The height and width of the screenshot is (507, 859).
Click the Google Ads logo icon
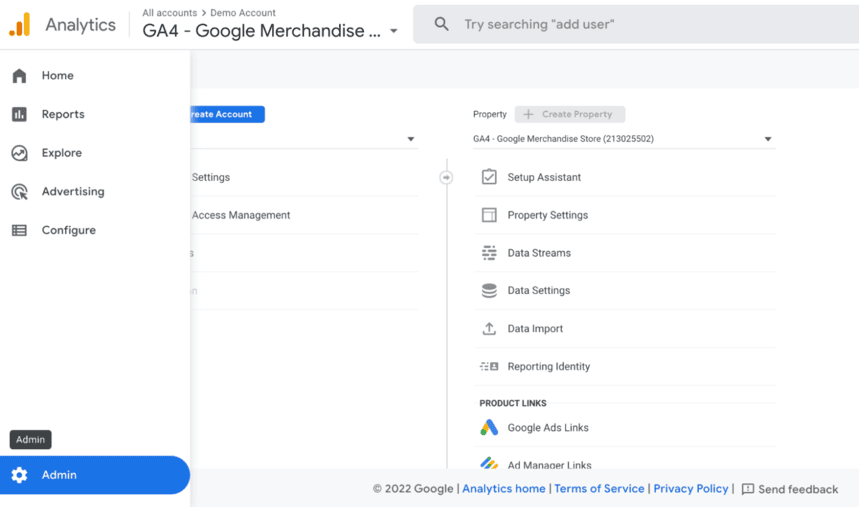489,428
